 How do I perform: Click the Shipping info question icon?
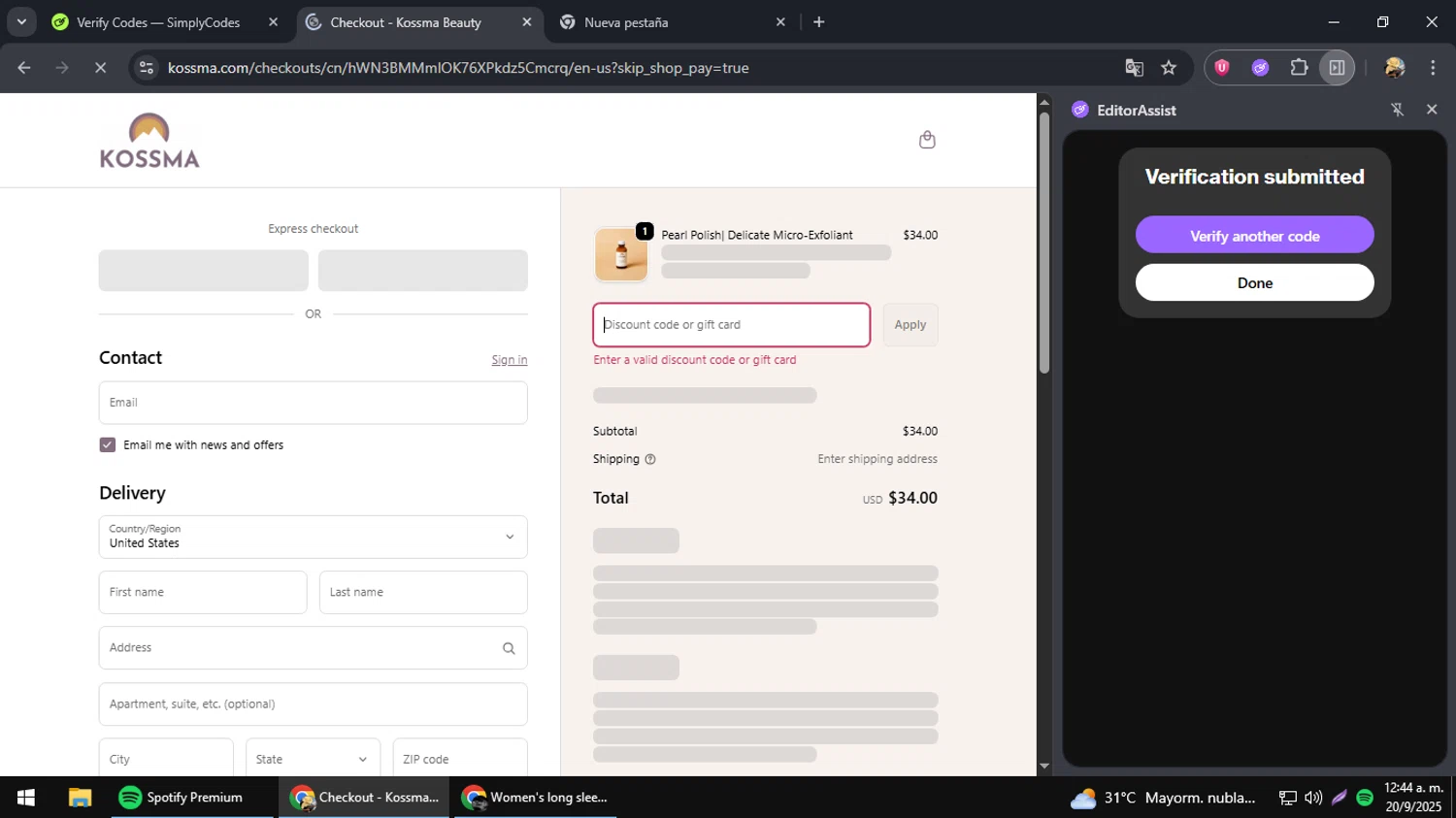click(650, 459)
